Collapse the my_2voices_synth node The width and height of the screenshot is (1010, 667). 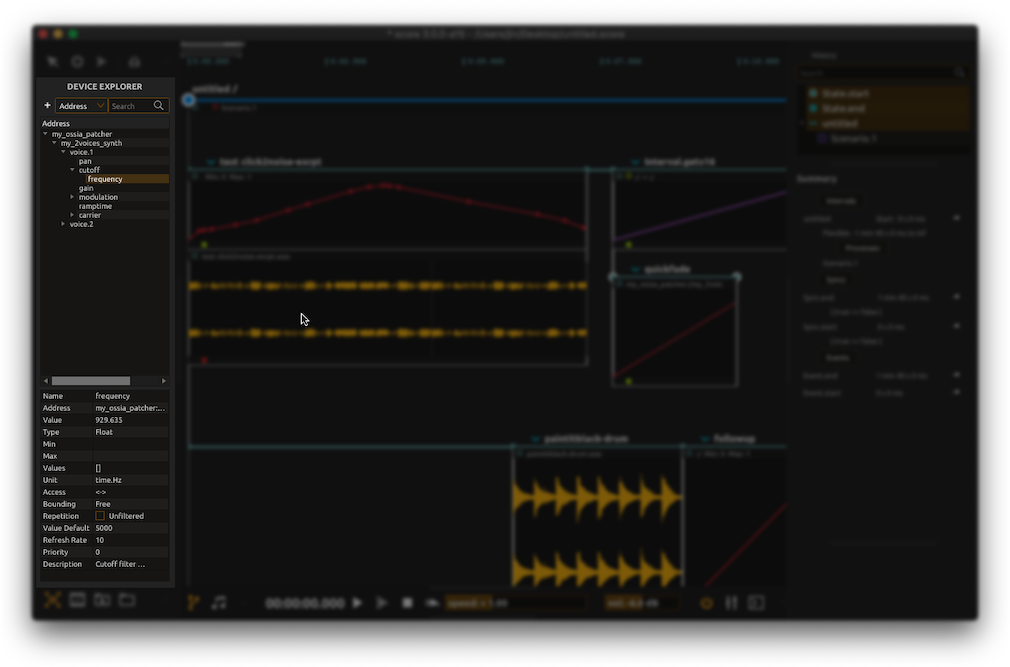click(54, 143)
